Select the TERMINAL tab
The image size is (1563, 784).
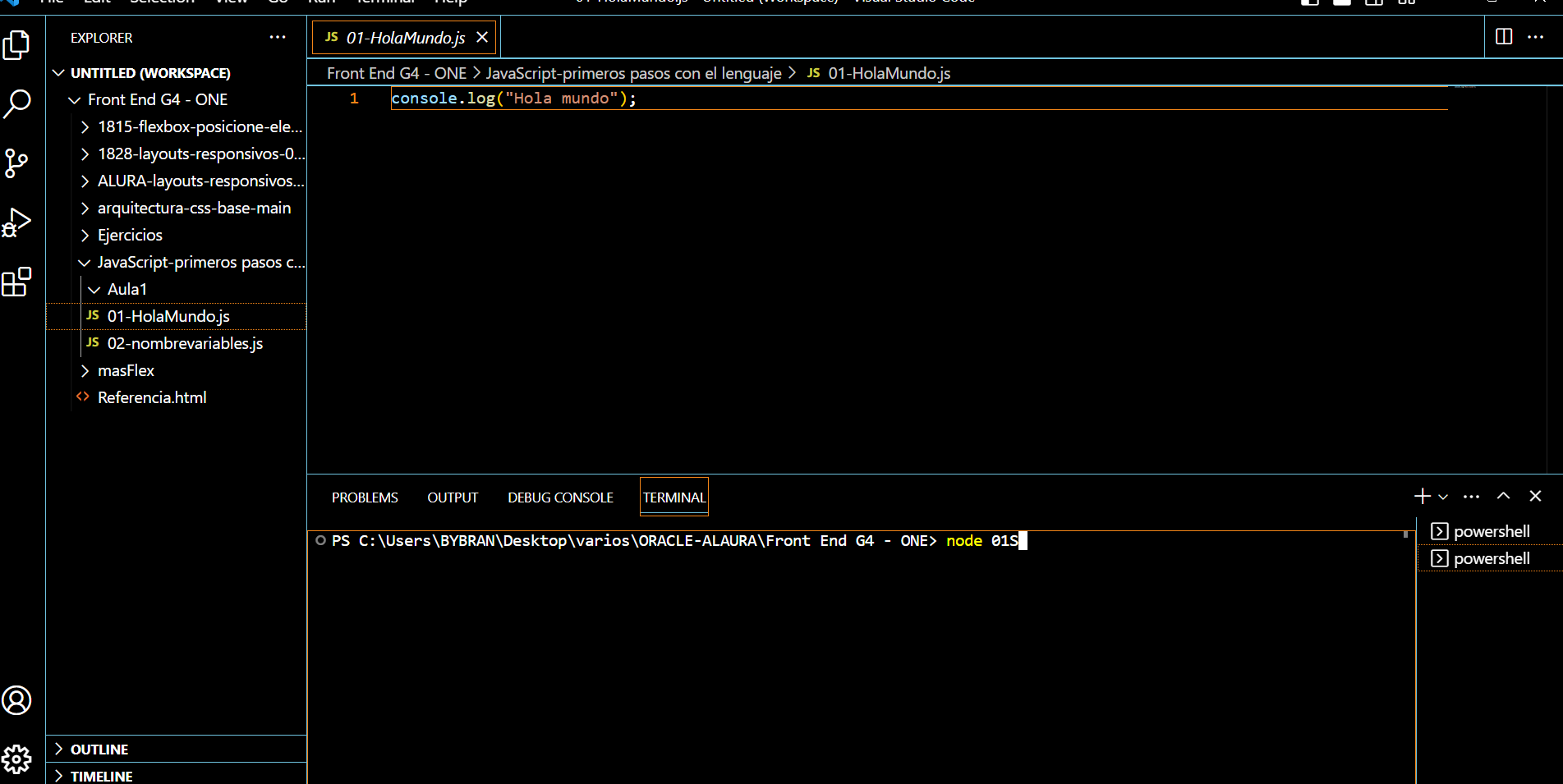point(673,497)
